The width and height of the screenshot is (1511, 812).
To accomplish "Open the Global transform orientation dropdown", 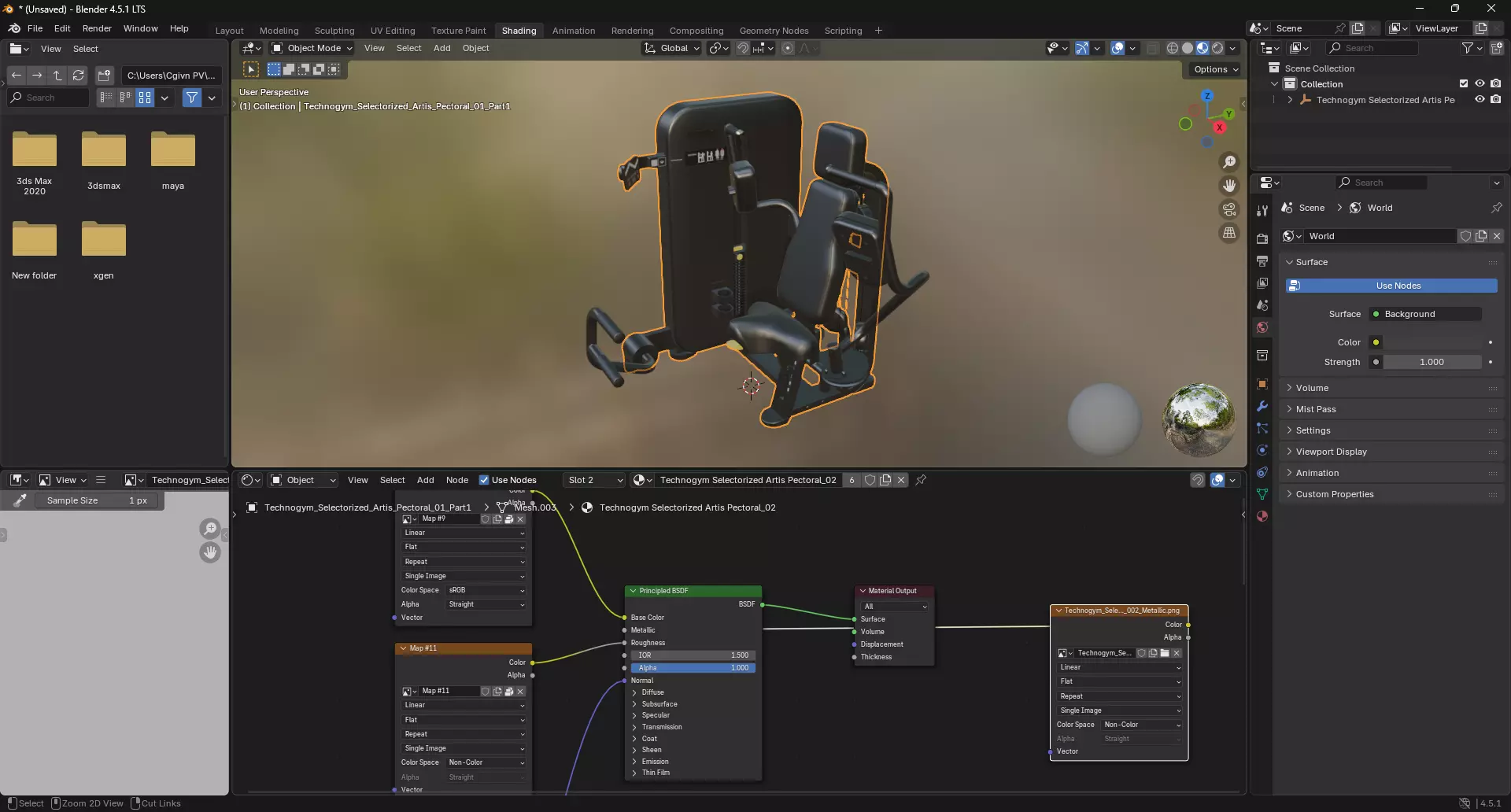I will tap(671, 48).
